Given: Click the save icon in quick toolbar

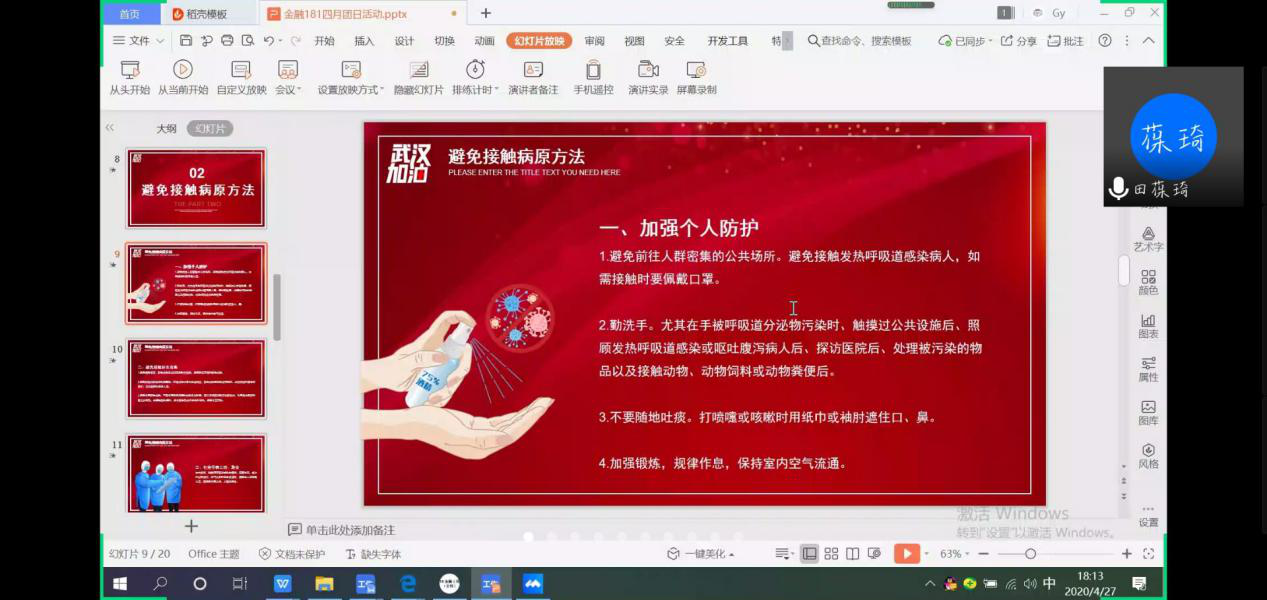Looking at the screenshot, I should point(186,41).
